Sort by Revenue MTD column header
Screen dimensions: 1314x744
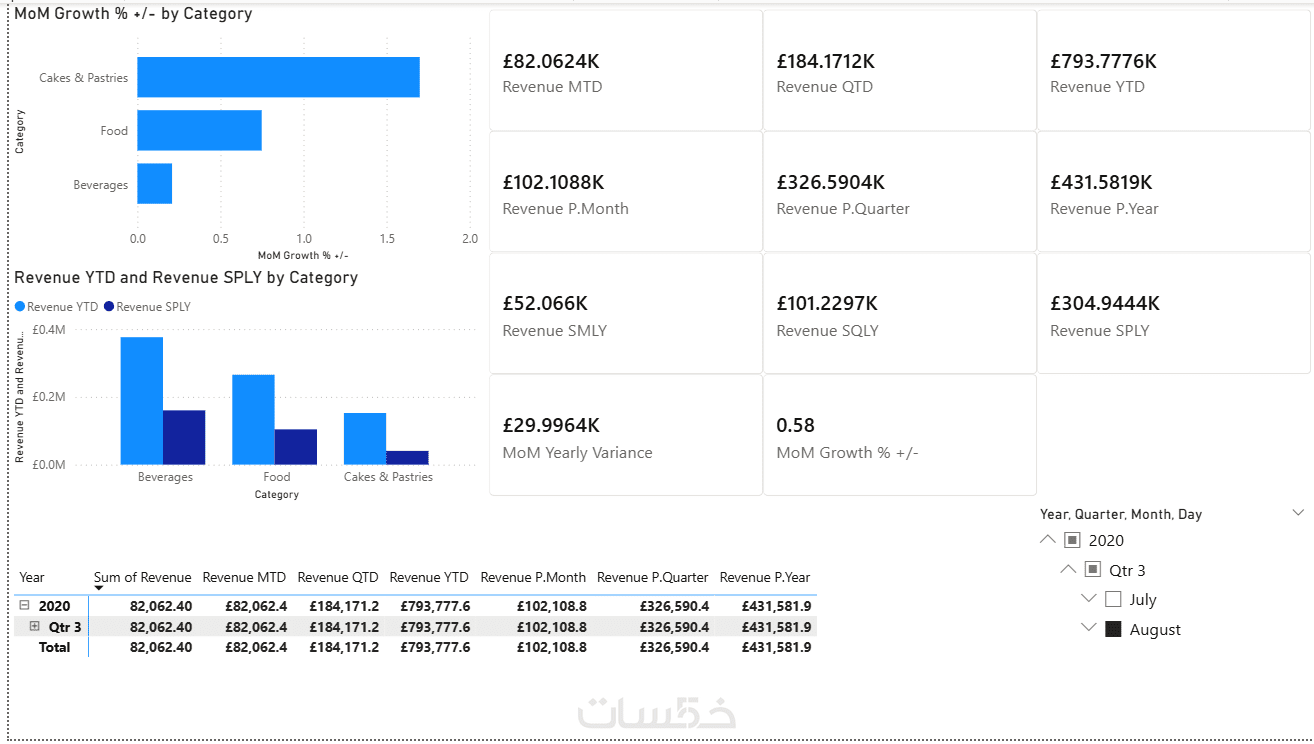pos(244,577)
